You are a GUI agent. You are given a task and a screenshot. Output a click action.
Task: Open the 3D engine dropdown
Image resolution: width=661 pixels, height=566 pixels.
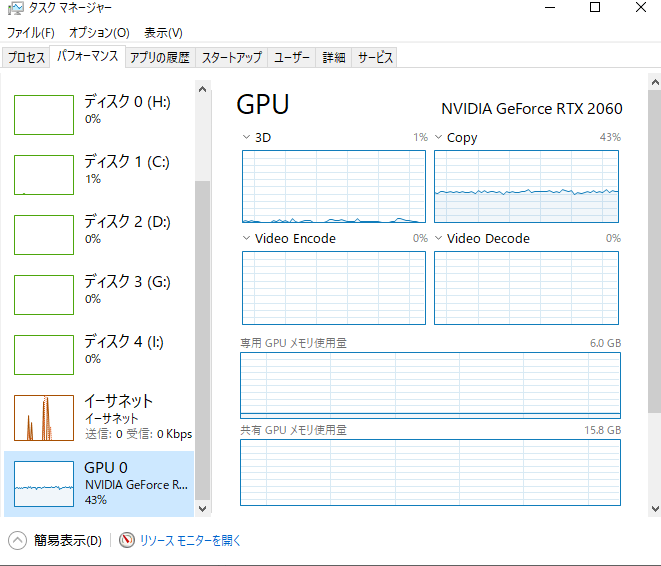click(x=248, y=137)
